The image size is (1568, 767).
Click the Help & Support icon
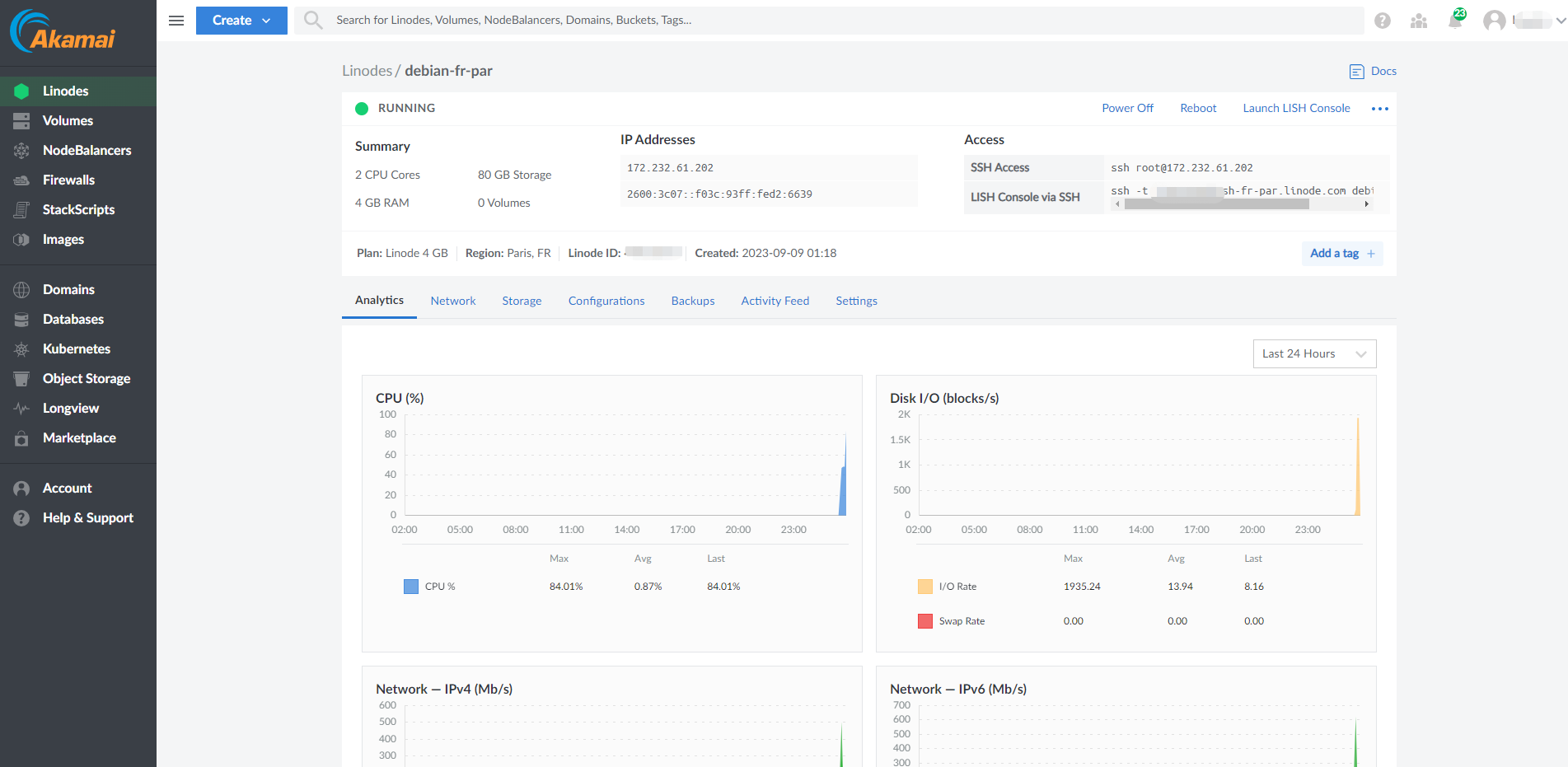[x=21, y=517]
